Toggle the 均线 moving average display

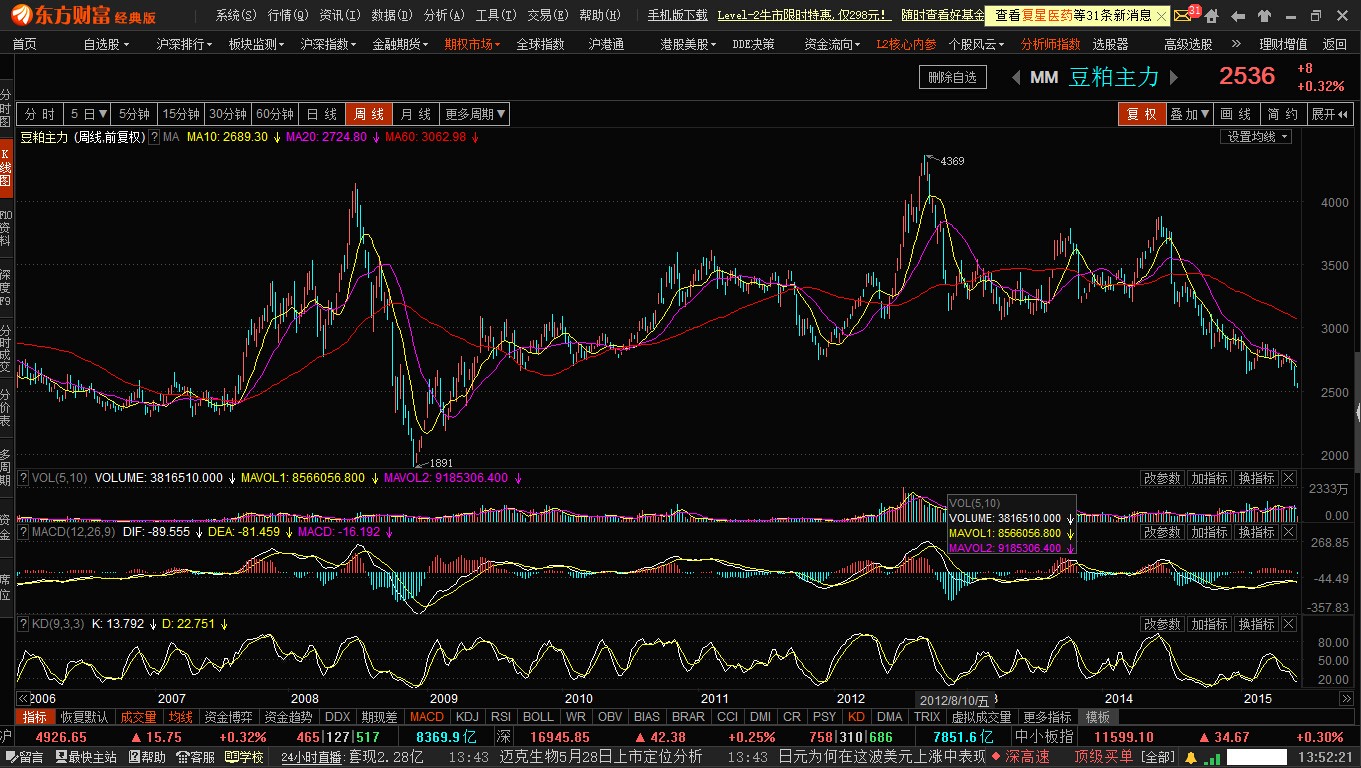180,717
